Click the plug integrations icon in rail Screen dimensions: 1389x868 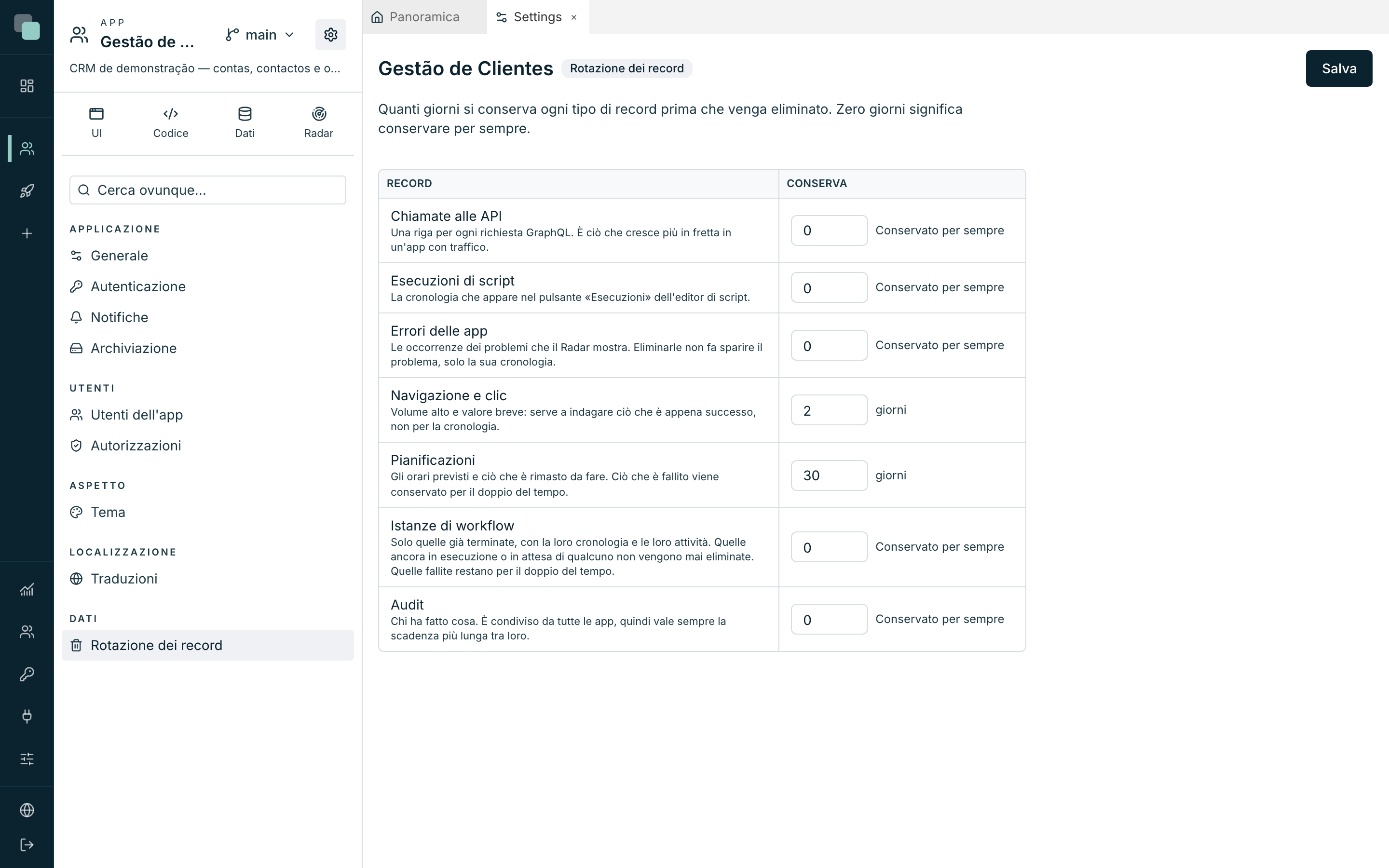[27, 717]
